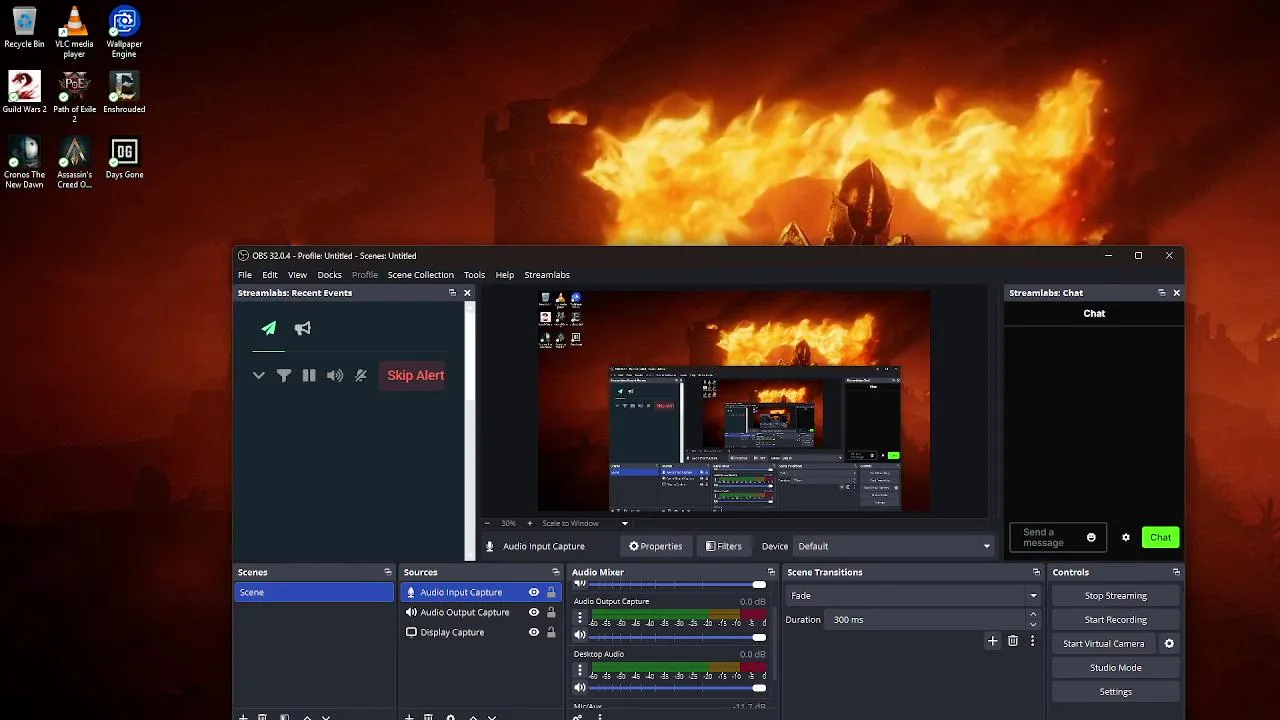Lock the Display Capture source
This screenshot has height=720, width=1280.
coord(551,632)
